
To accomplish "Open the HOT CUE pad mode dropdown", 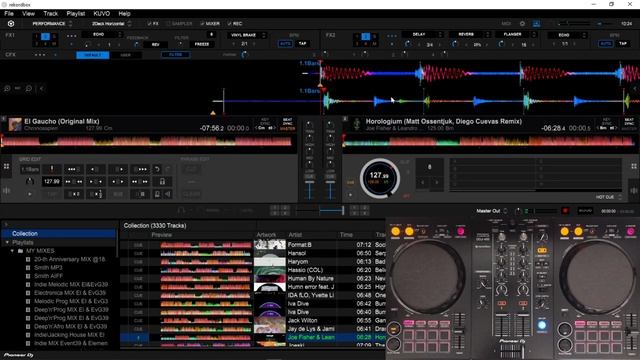I will click(608, 197).
